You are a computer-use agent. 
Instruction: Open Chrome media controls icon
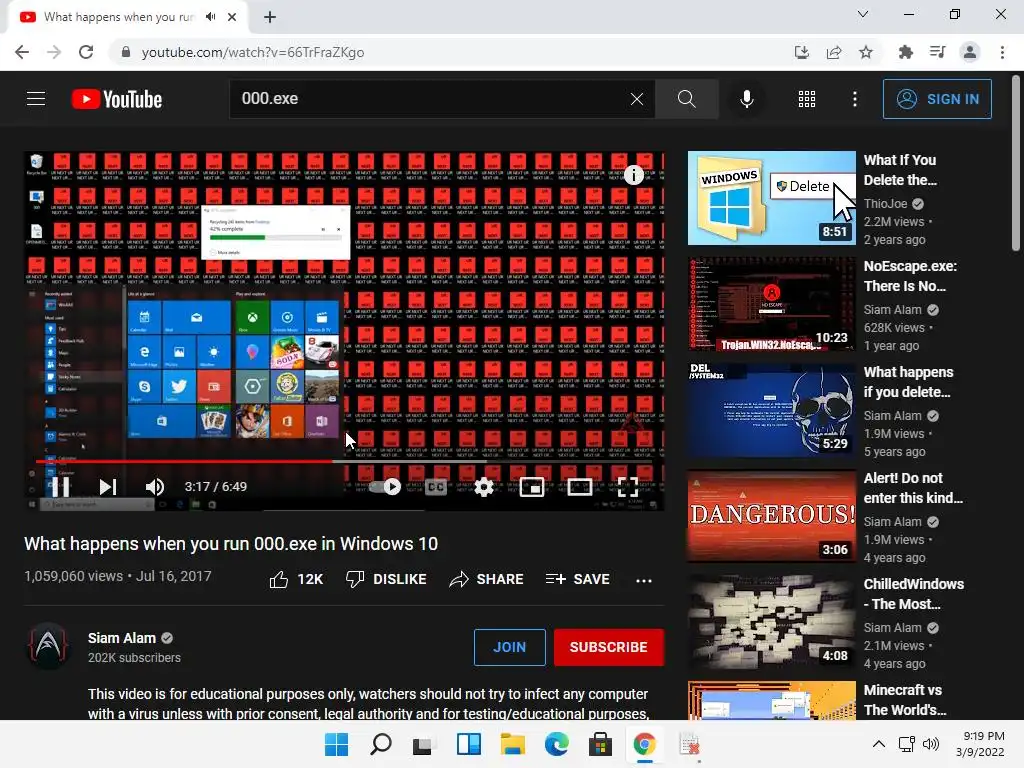click(937, 52)
